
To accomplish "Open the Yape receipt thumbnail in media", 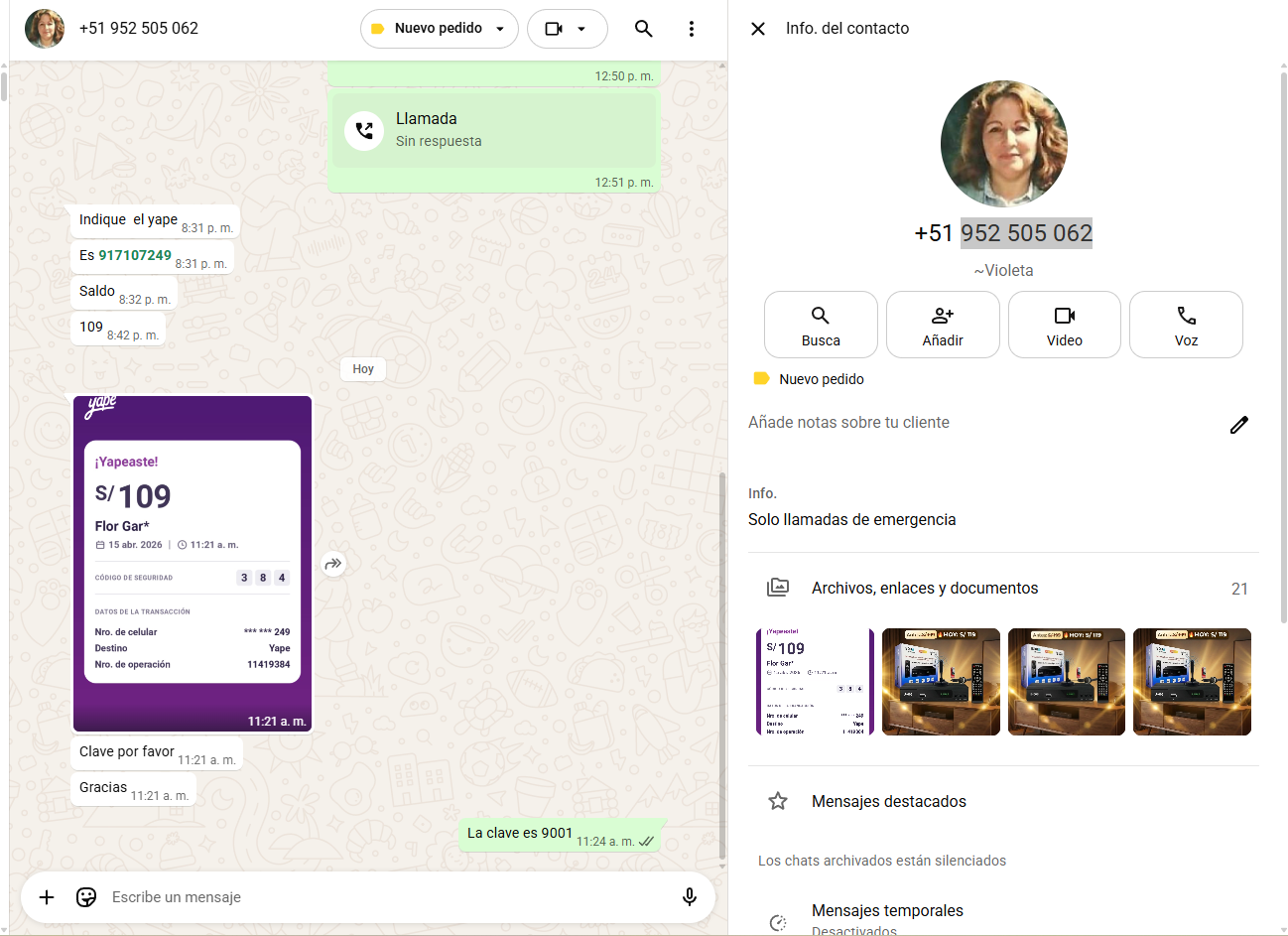I will [815, 682].
